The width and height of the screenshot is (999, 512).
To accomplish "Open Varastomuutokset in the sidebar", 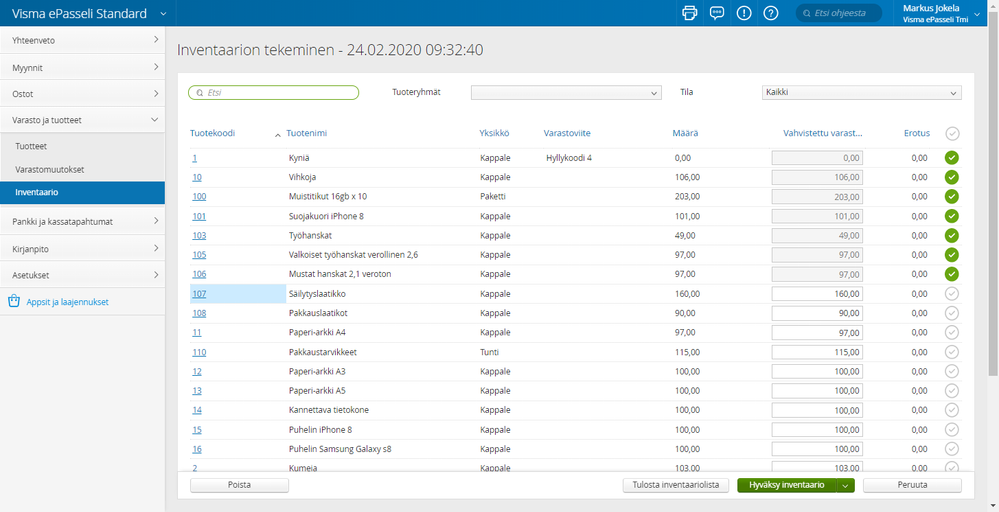I will pyautogui.click(x=49, y=168).
